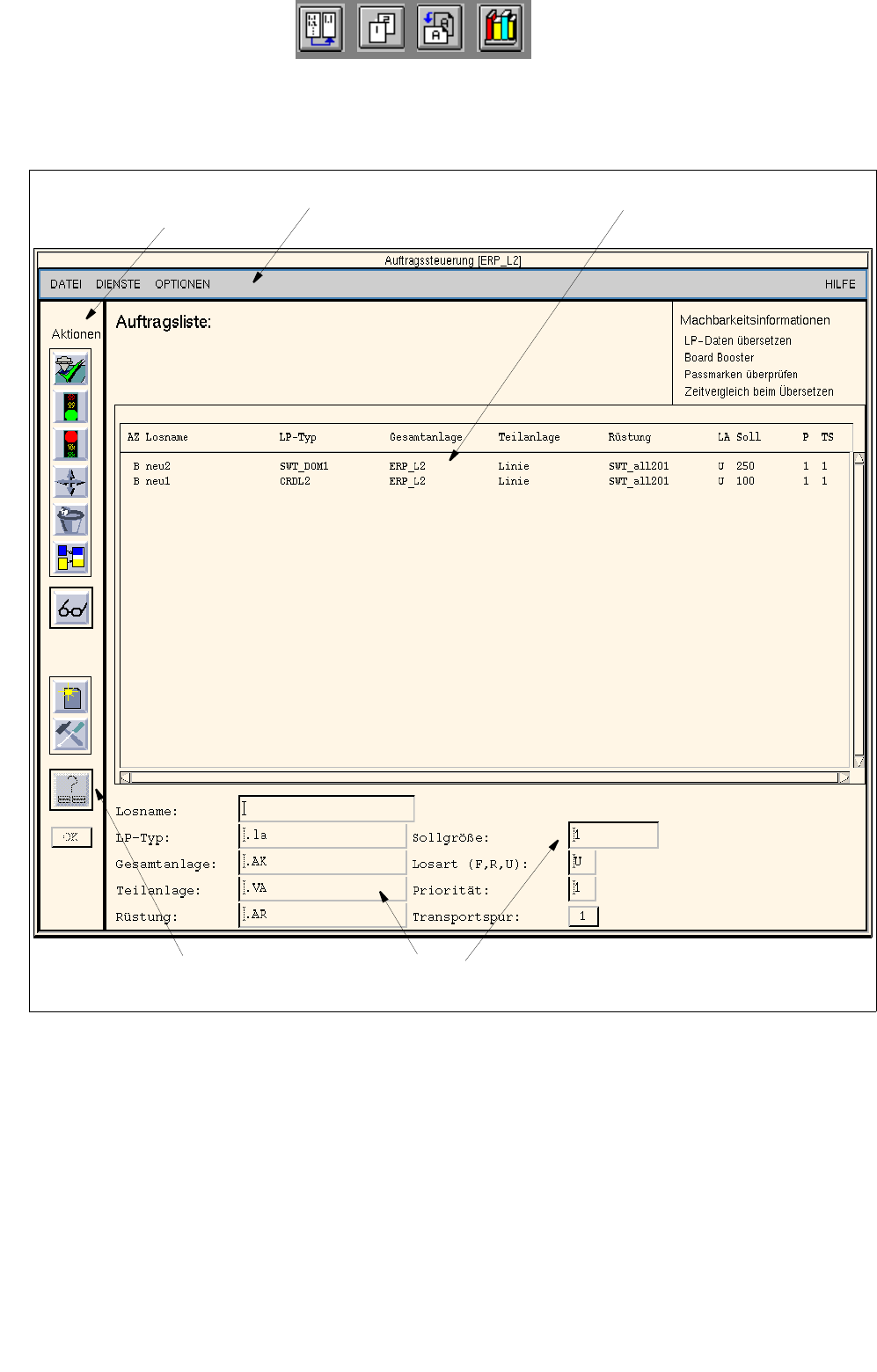Click the inspector with green checkmark icon

coord(70,369)
